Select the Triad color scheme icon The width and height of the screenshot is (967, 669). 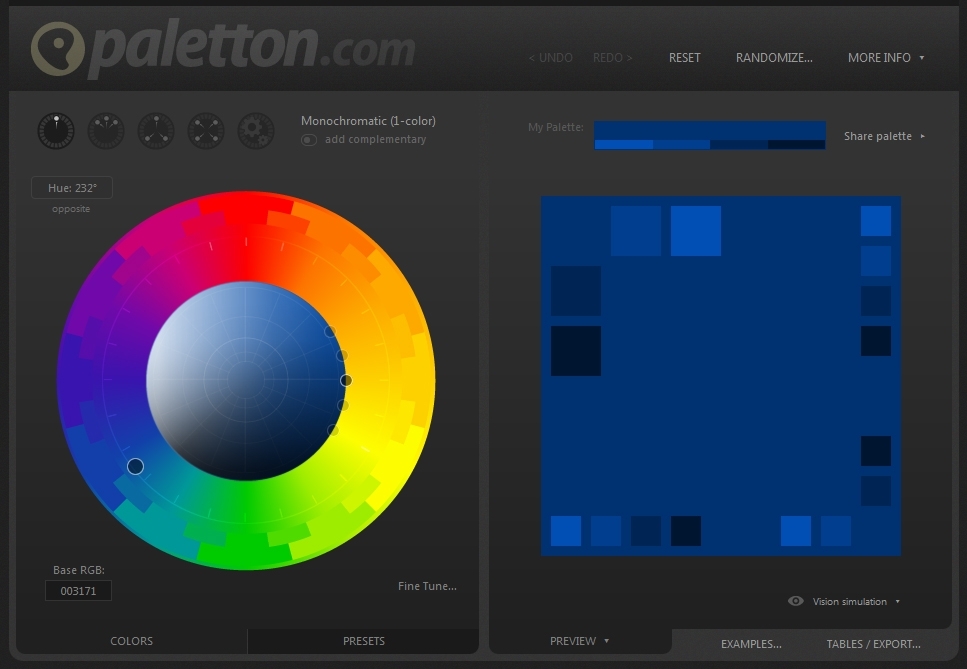pyautogui.click(x=156, y=130)
